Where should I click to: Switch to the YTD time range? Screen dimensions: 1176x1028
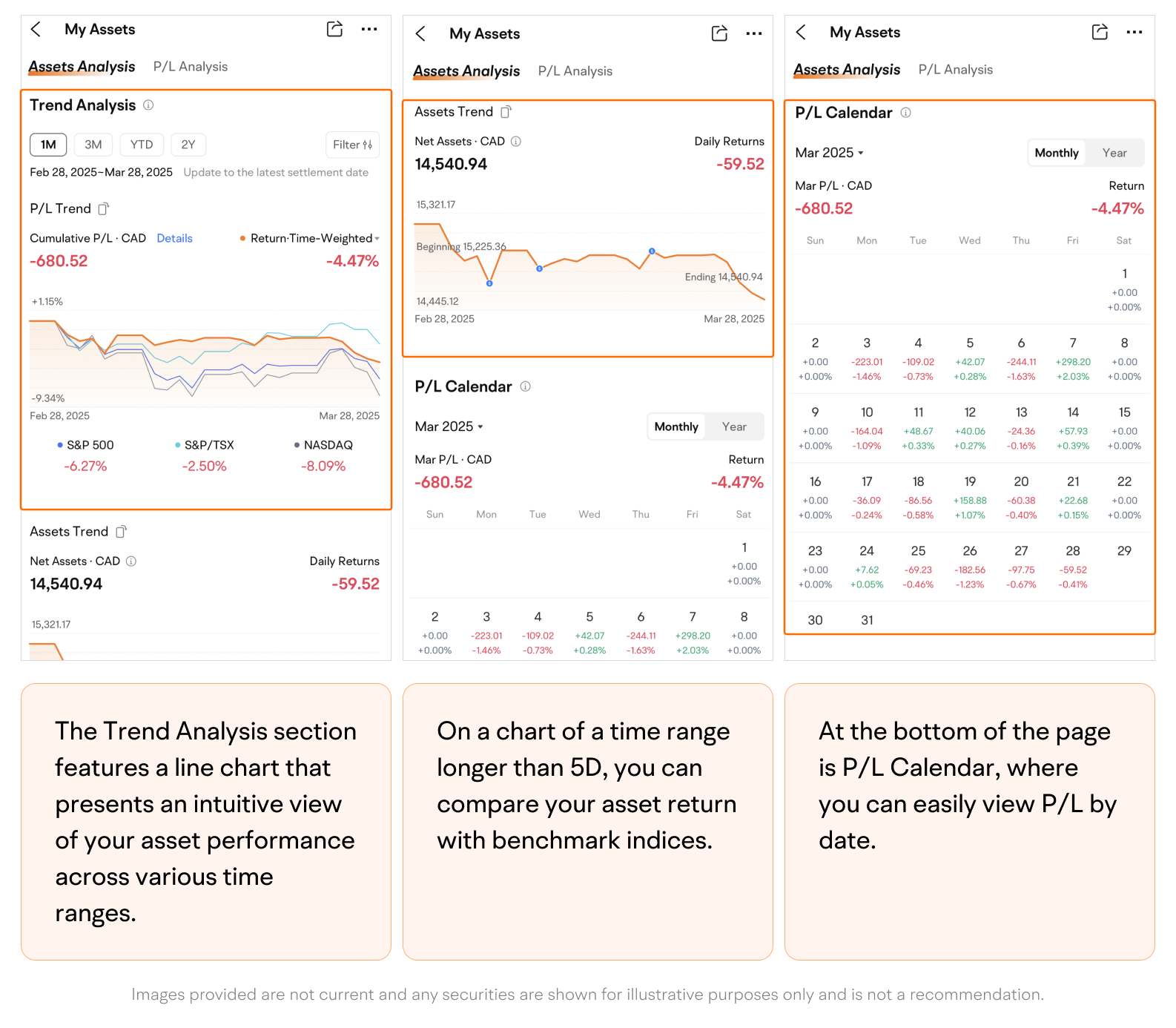(x=142, y=145)
